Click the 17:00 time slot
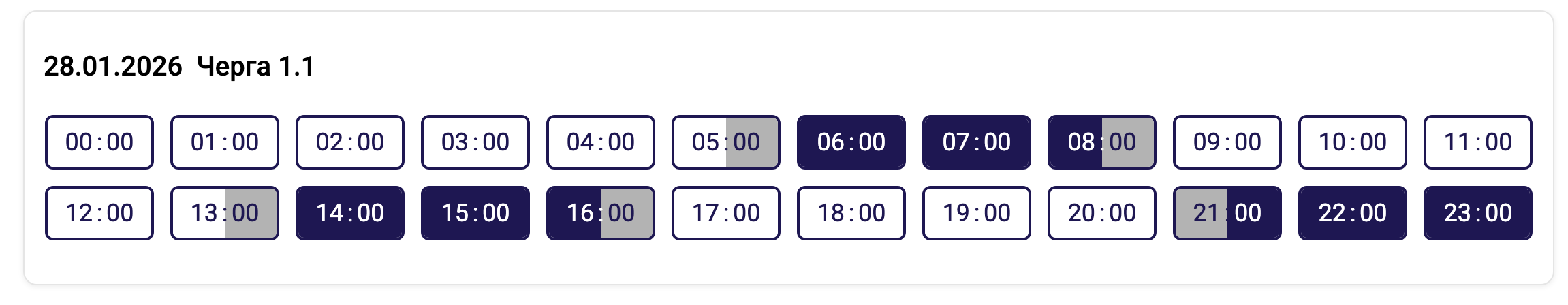This screenshot has width=1568, height=305. [x=726, y=213]
